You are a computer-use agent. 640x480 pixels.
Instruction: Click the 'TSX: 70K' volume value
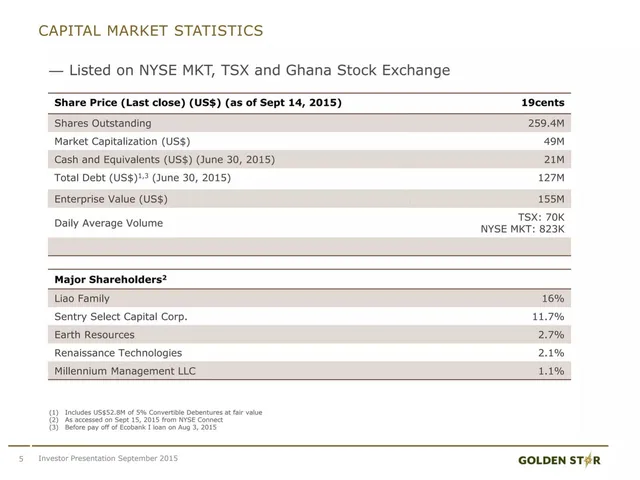[541, 217]
